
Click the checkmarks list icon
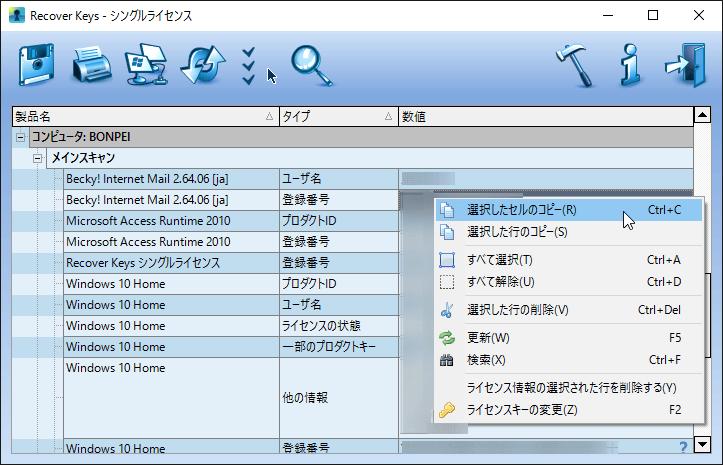coord(249,66)
